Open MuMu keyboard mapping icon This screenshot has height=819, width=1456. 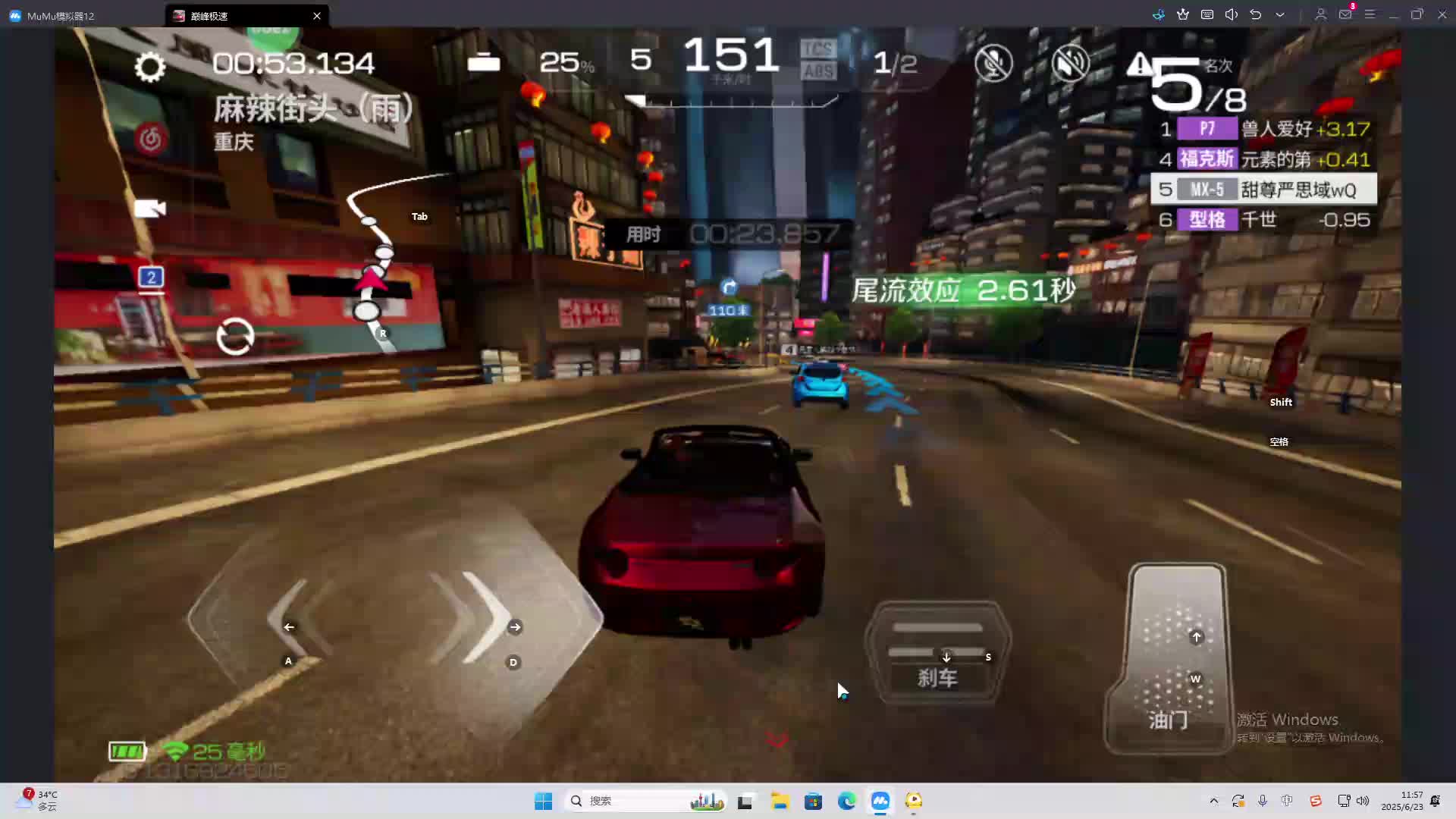click(1207, 14)
